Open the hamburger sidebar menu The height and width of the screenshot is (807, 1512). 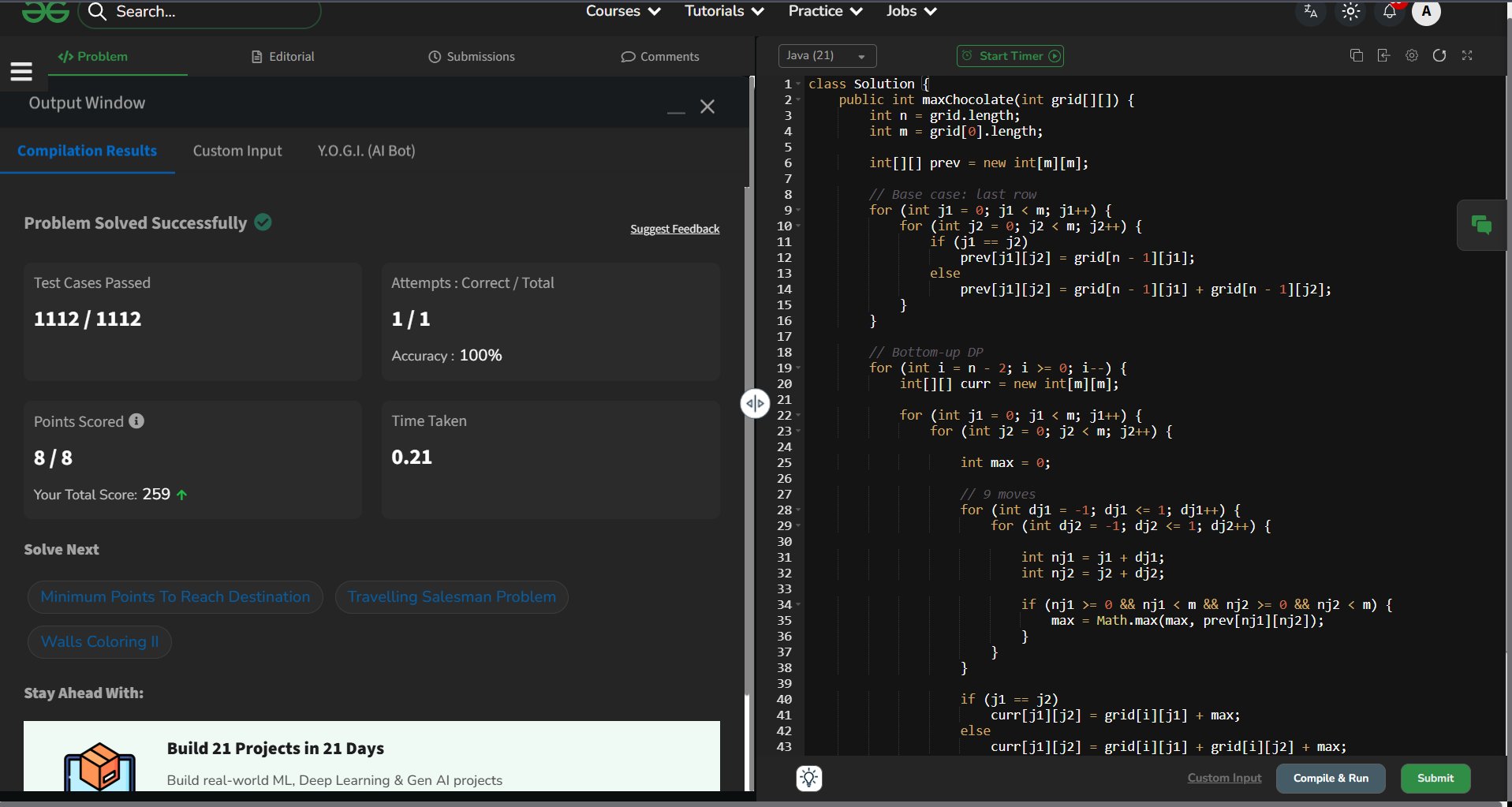click(x=21, y=72)
